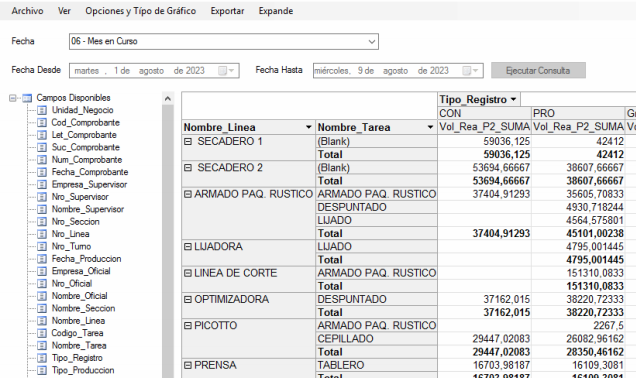
Task: Collapse the LINEA DE CORTE row group
Action: (188, 273)
